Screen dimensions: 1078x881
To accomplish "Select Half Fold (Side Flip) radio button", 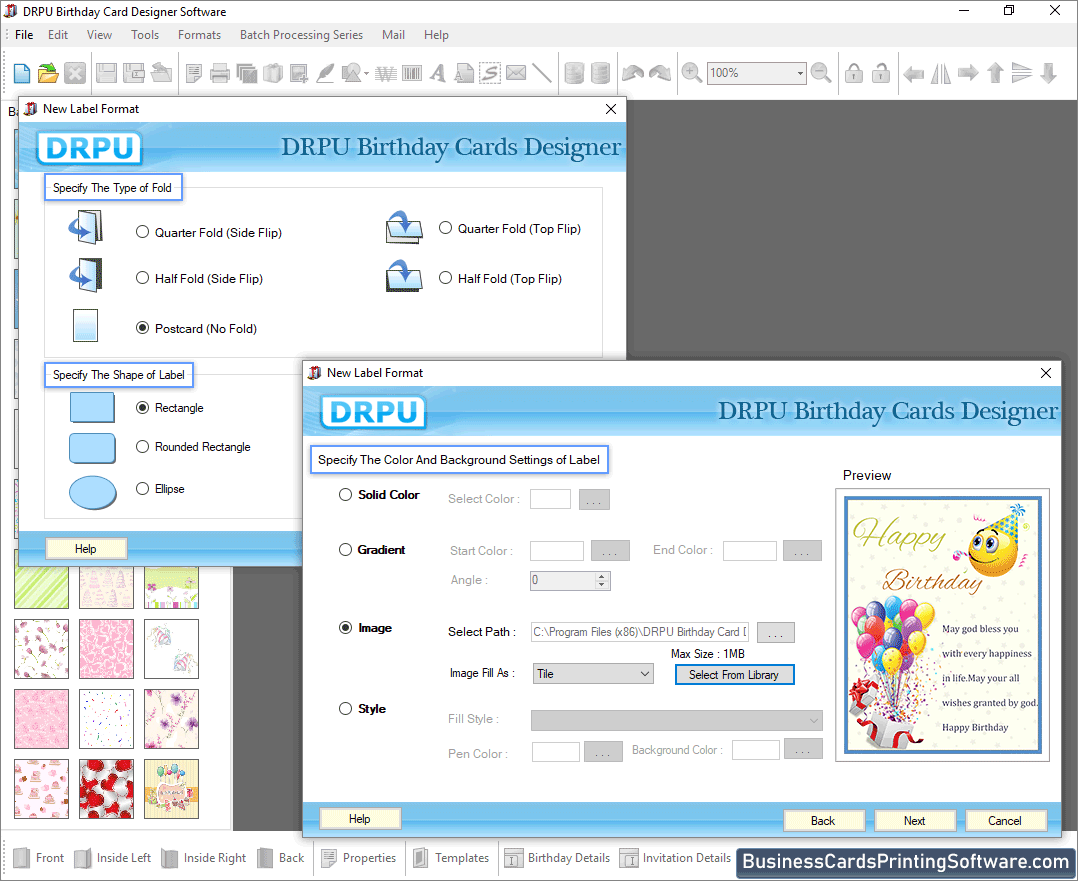I will point(142,278).
